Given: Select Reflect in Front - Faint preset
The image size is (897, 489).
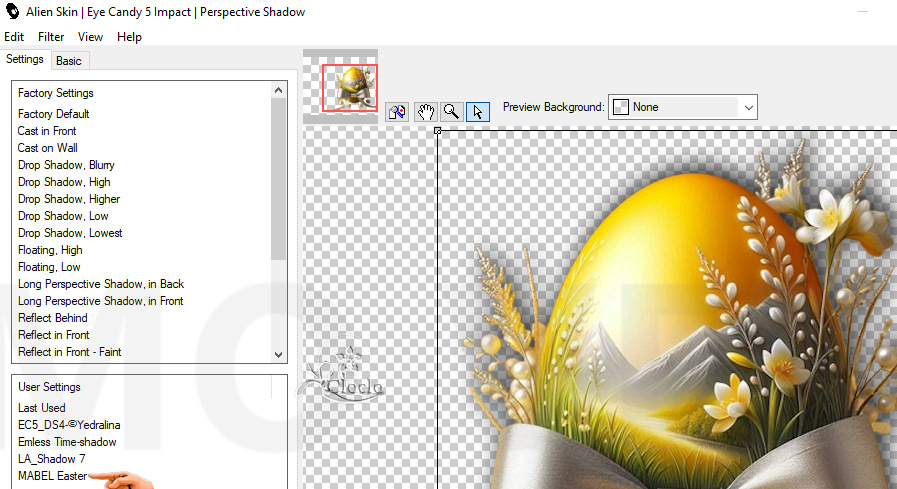Looking at the screenshot, I should (70, 352).
